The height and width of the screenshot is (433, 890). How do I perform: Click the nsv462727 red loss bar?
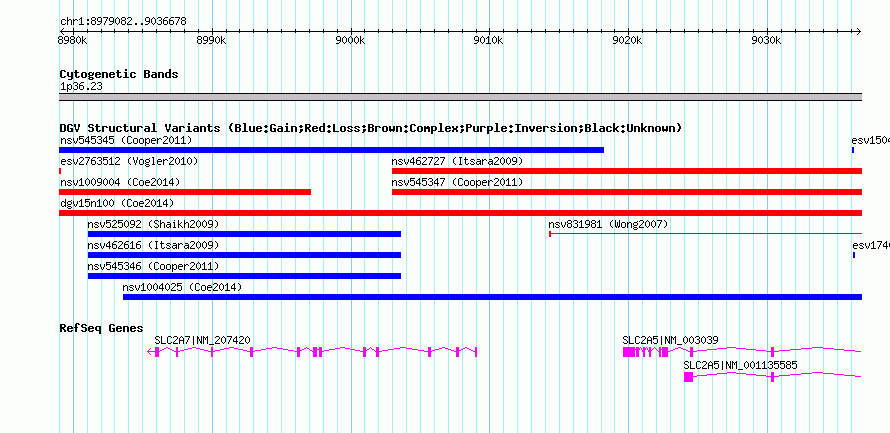(627, 171)
